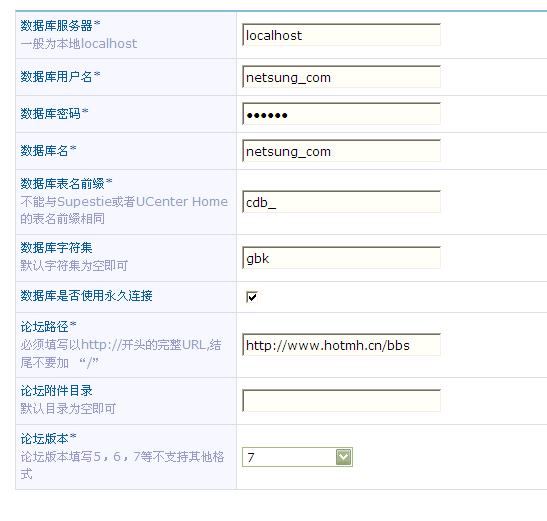This screenshot has width=547, height=521.
Task: Click the hint 默认目录为空即可
Action: [68, 408]
